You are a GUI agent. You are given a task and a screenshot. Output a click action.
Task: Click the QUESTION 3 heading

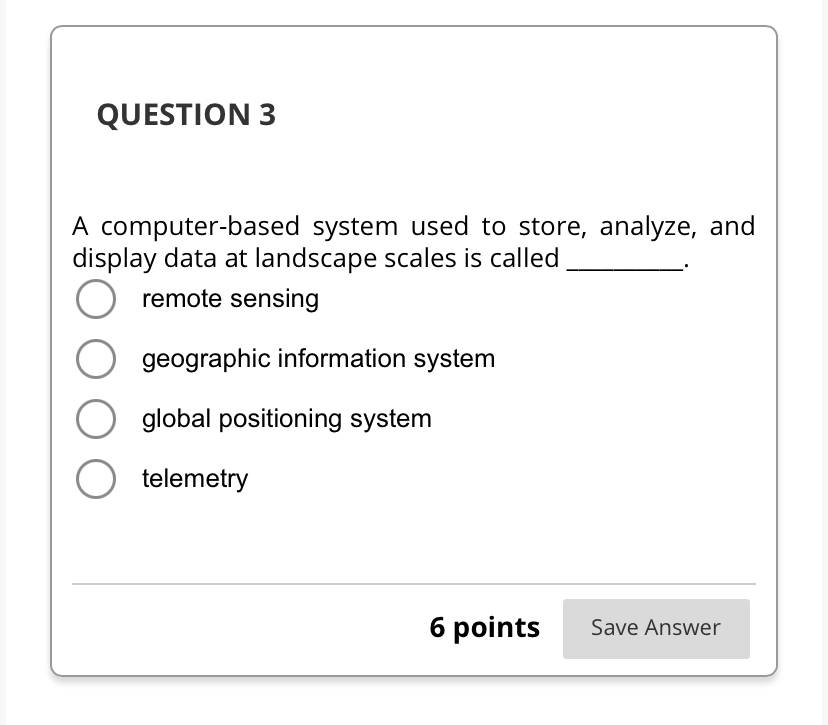(x=186, y=116)
